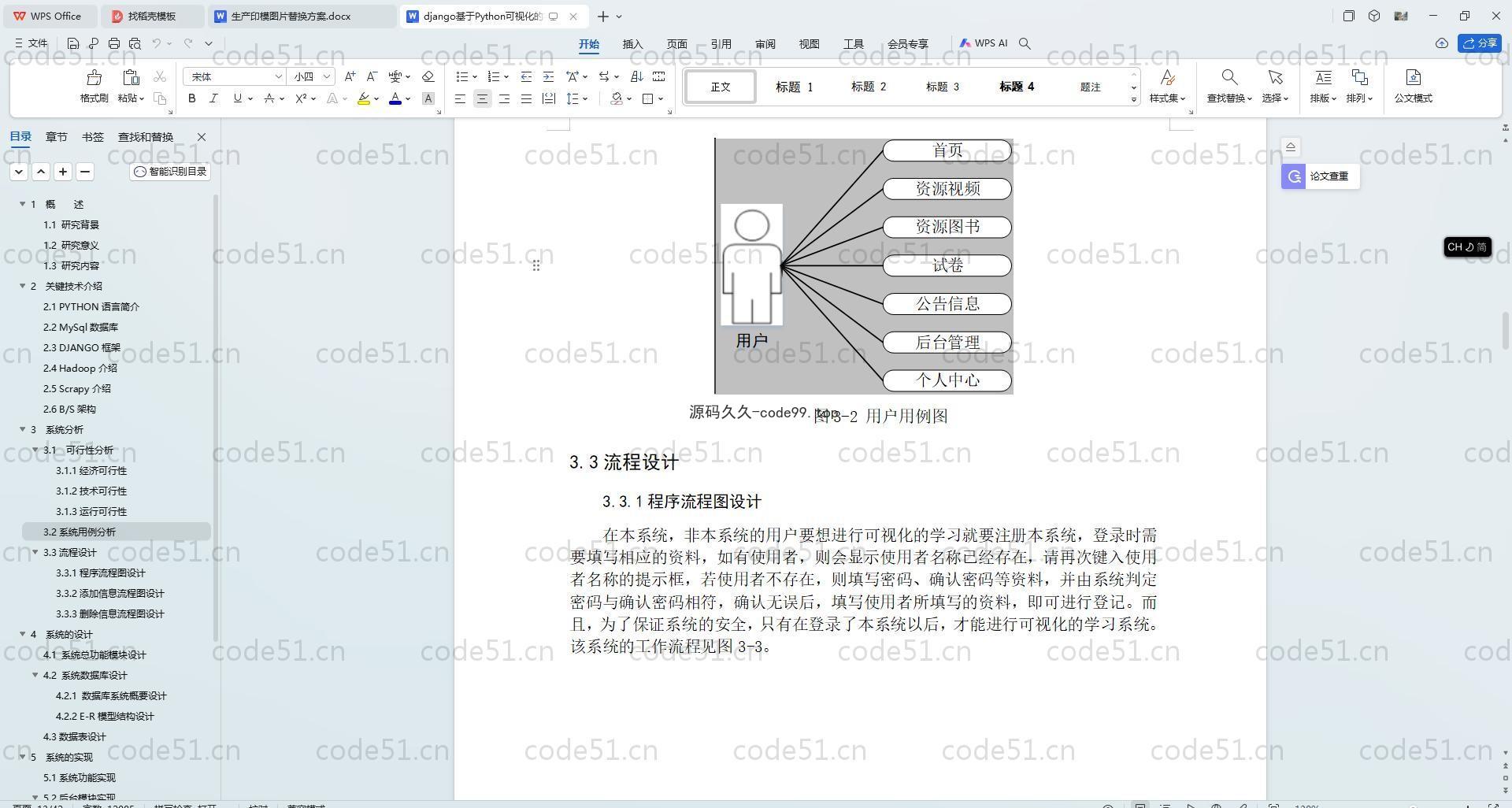Click the Select (选择) cursor icon
Viewport: 1512px width, 808px height.
(1275, 77)
